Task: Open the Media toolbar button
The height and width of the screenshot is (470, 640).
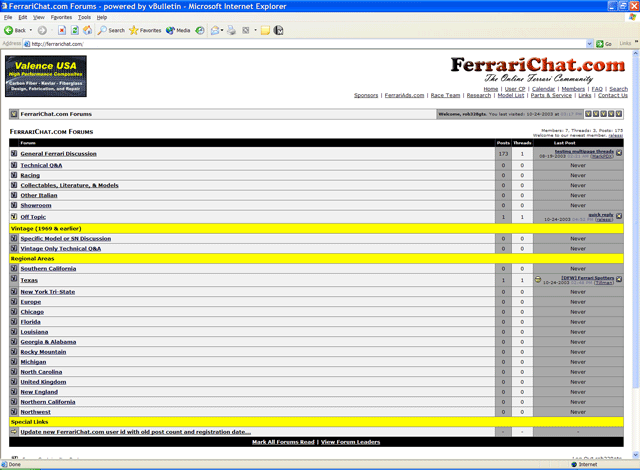Action: [178, 31]
